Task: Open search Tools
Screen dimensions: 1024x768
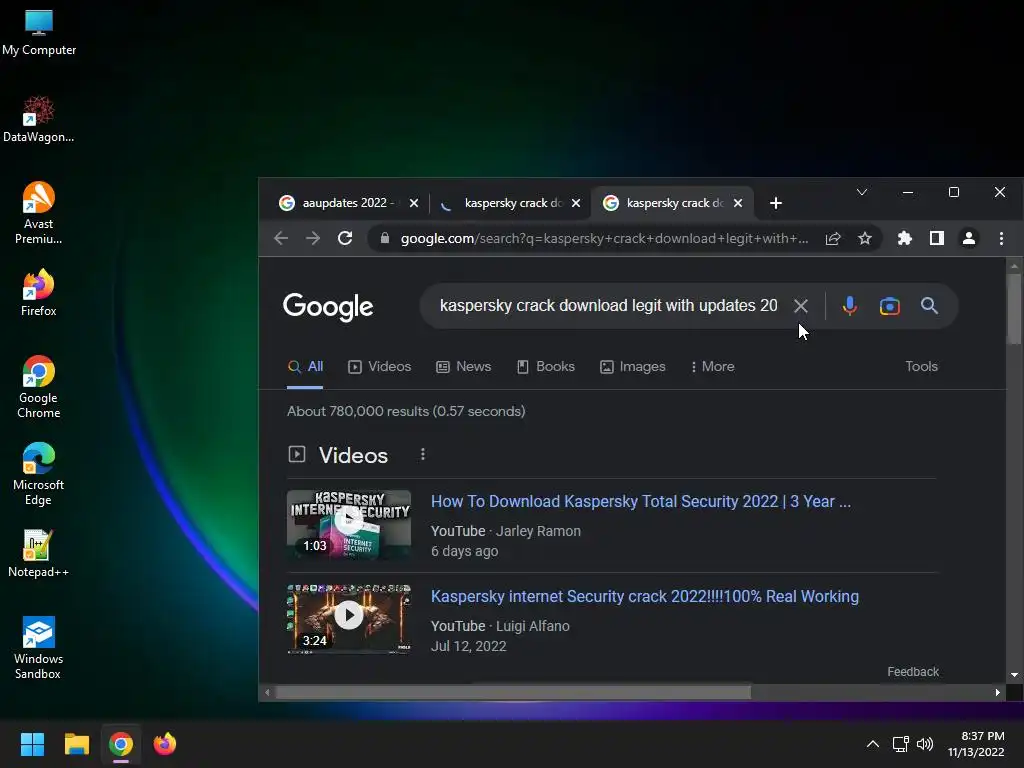Action: [x=921, y=366]
